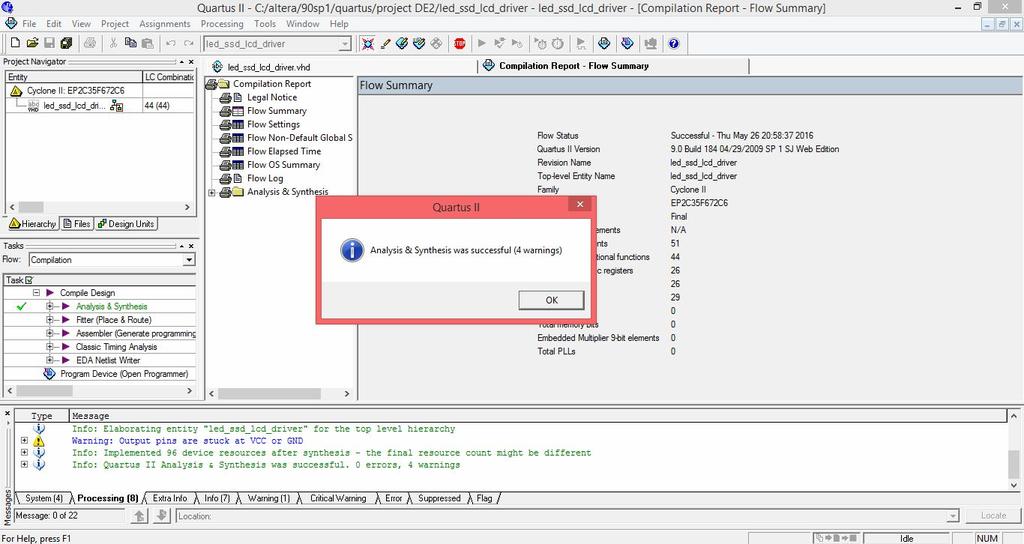
Task: Click the up arrow message navigation icon
Action: click(140, 516)
